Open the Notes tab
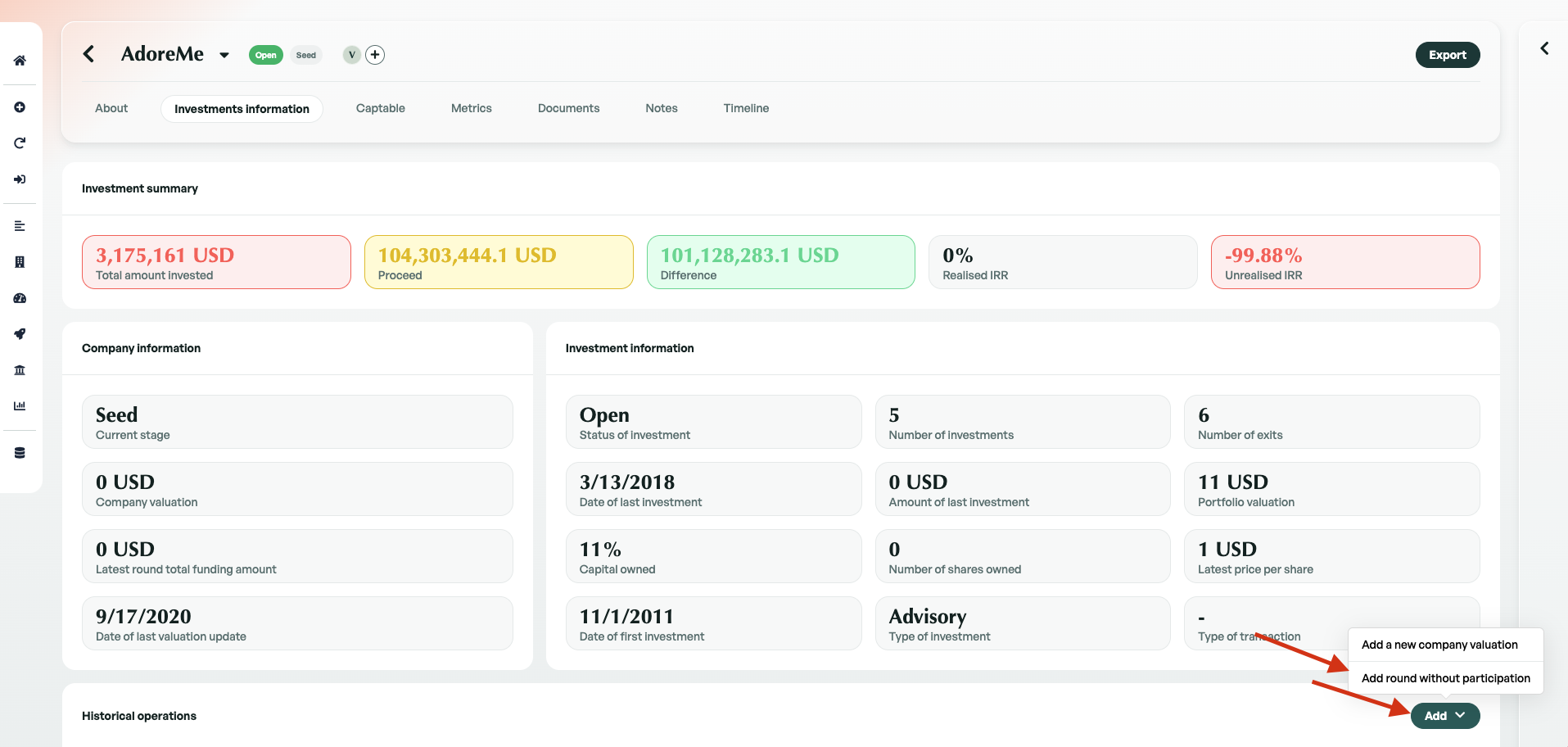Viewport: 1568px width, 747px height. [x=662, y=108]
